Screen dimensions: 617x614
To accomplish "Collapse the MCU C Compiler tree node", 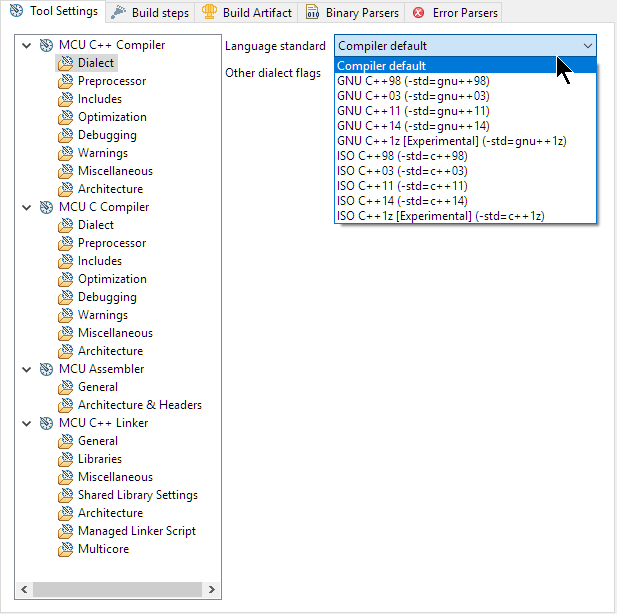I will 26,207.
